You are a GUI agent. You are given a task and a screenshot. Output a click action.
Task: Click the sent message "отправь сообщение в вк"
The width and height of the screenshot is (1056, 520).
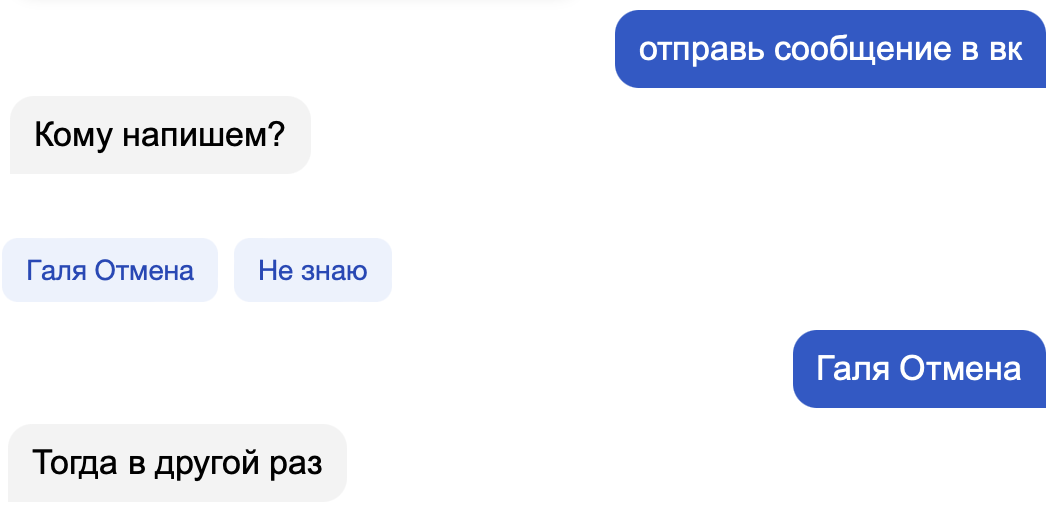pyautogui.click(x=830, y=49)
